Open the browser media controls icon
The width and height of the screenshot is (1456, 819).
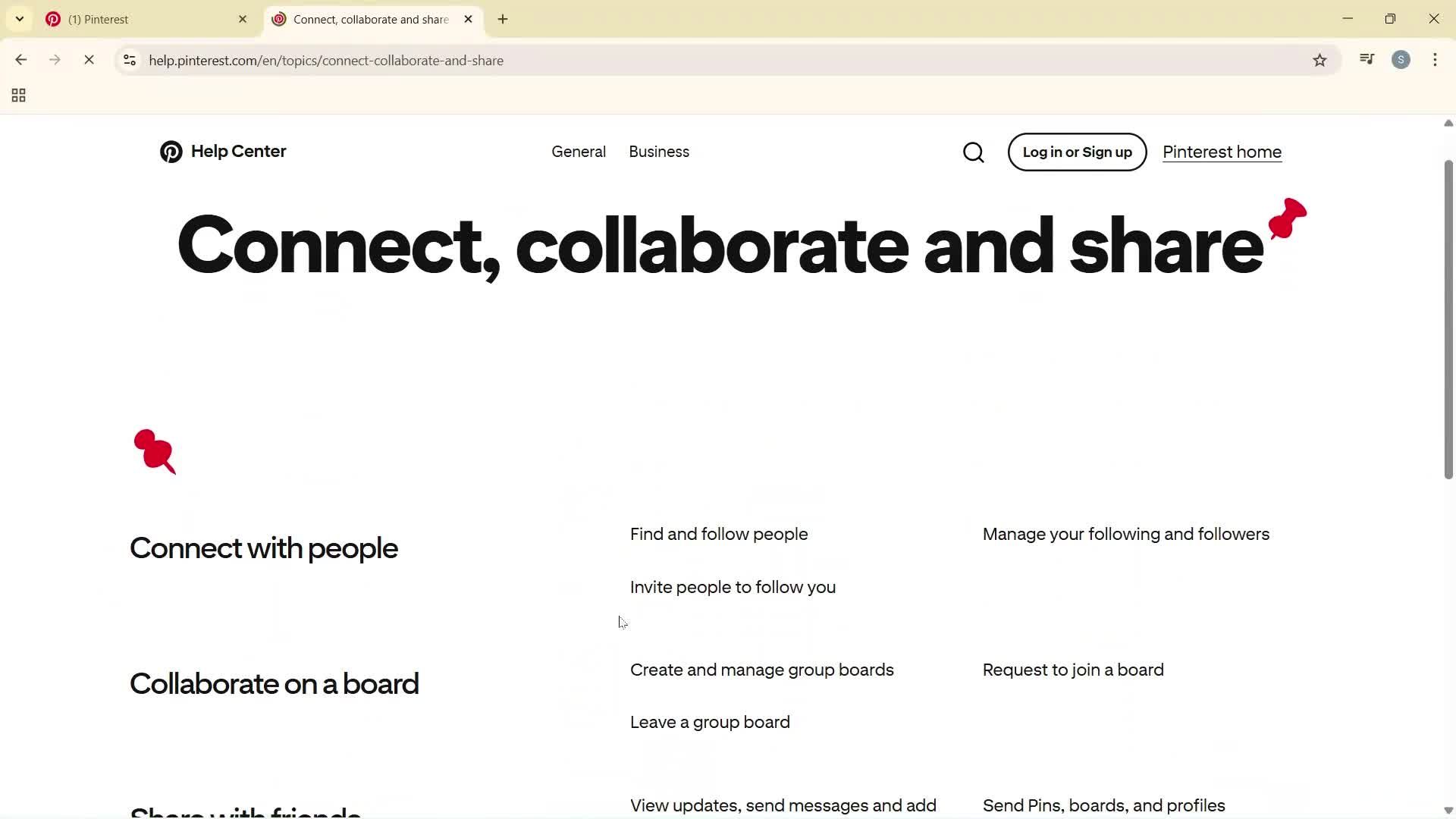pos(1367,59)
